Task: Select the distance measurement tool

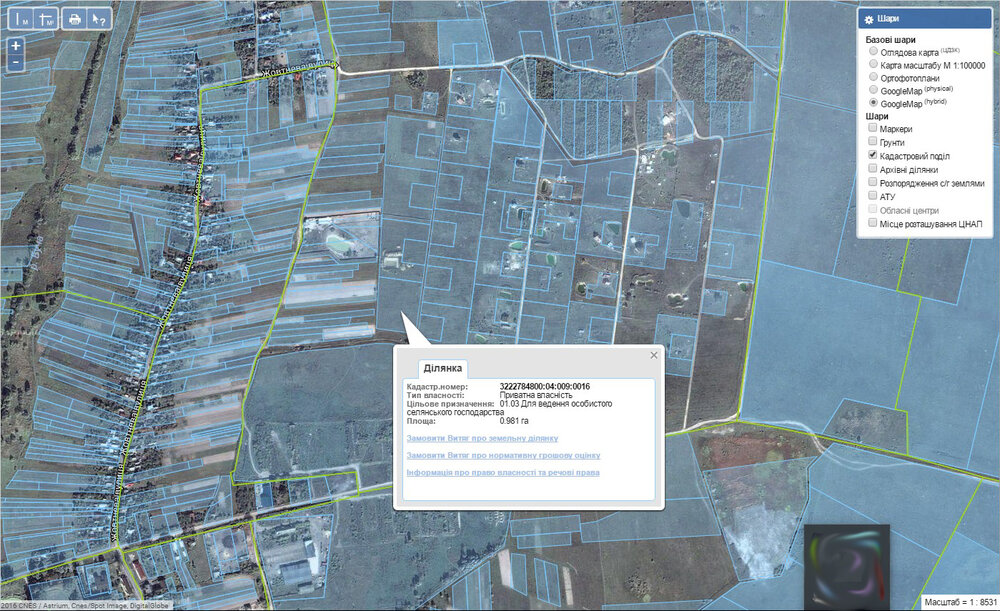Action: click(20, 19)
